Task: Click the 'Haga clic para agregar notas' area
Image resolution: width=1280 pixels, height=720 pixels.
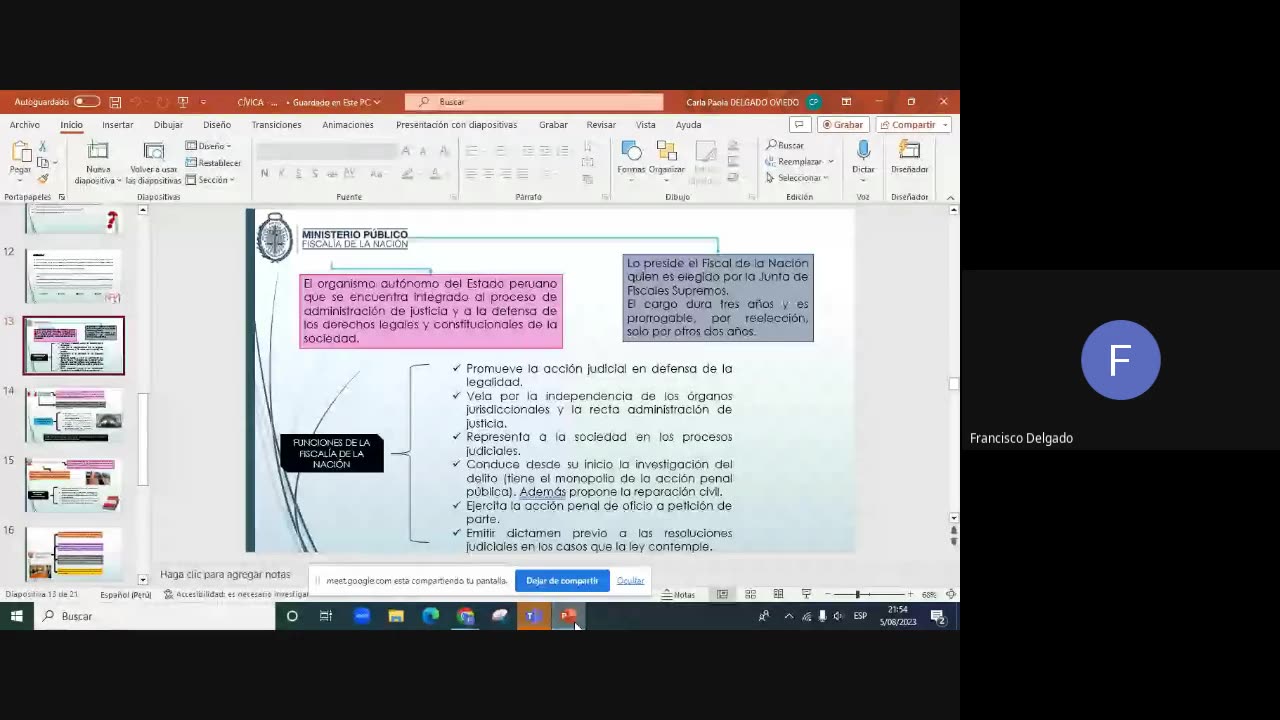Action: click(225, 575)
